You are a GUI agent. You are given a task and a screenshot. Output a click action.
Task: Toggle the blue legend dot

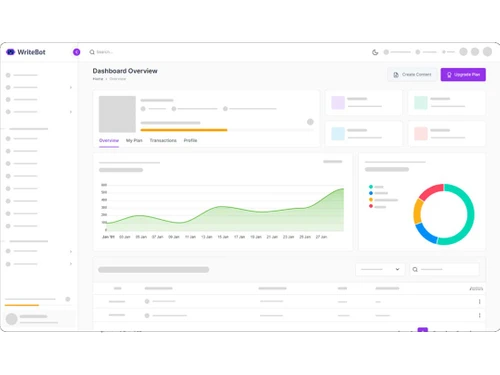[x=371, y=193]
